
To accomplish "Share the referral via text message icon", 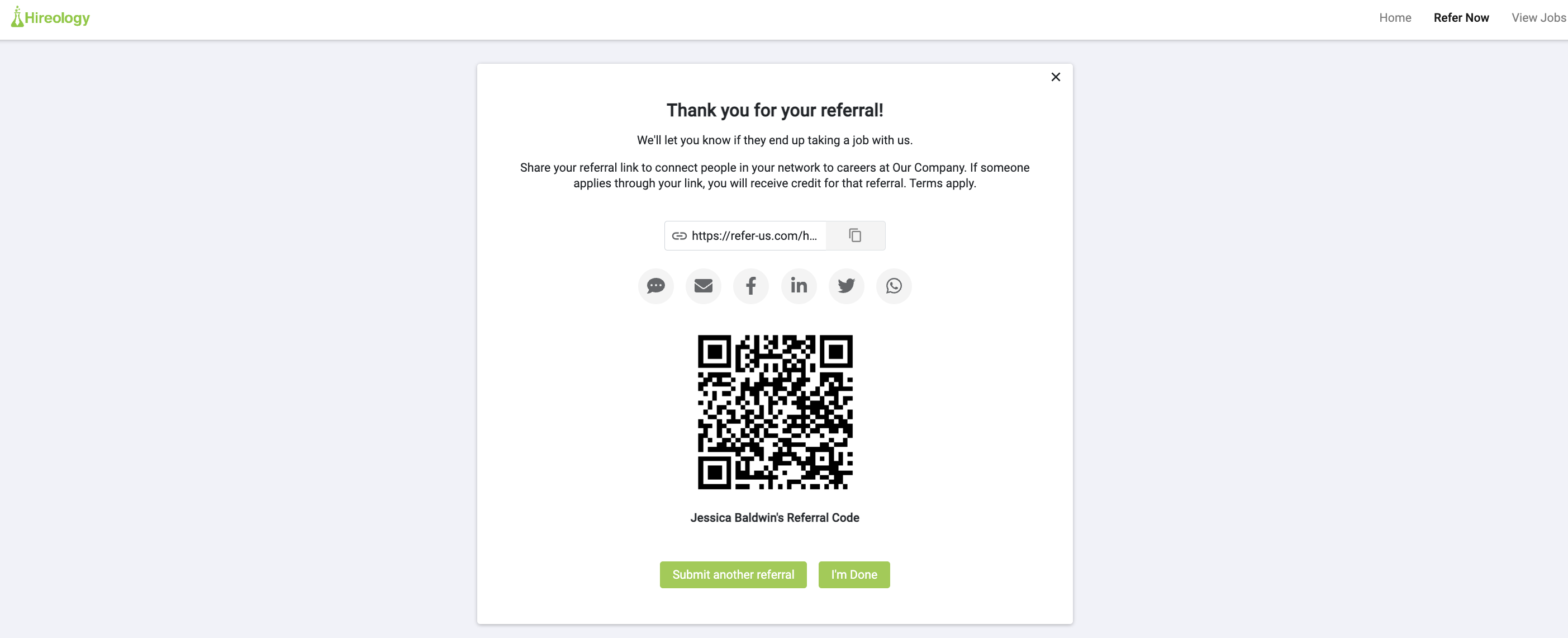I will [x=655, y=286].
